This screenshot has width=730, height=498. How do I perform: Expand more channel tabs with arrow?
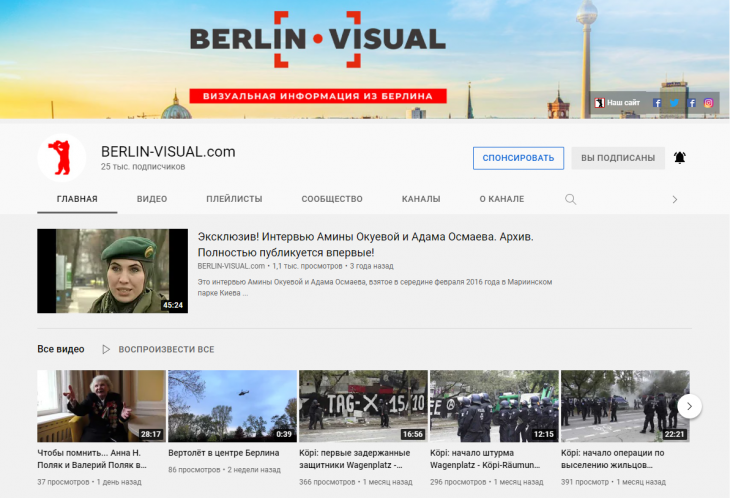coord(675,200)
